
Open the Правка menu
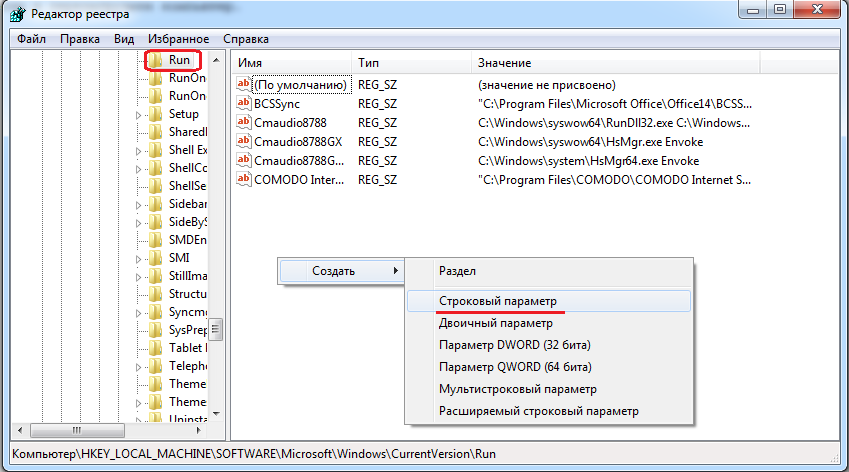(79, 39)
